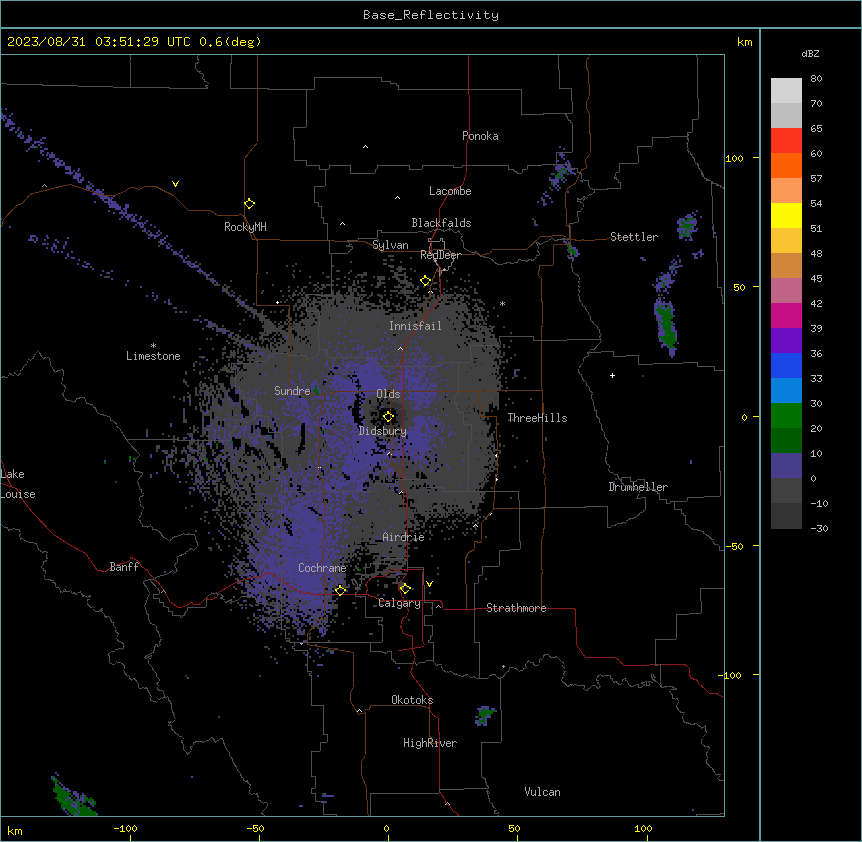
Task: Click the -50 km tick on bottom axis
Action: [255, 828]
